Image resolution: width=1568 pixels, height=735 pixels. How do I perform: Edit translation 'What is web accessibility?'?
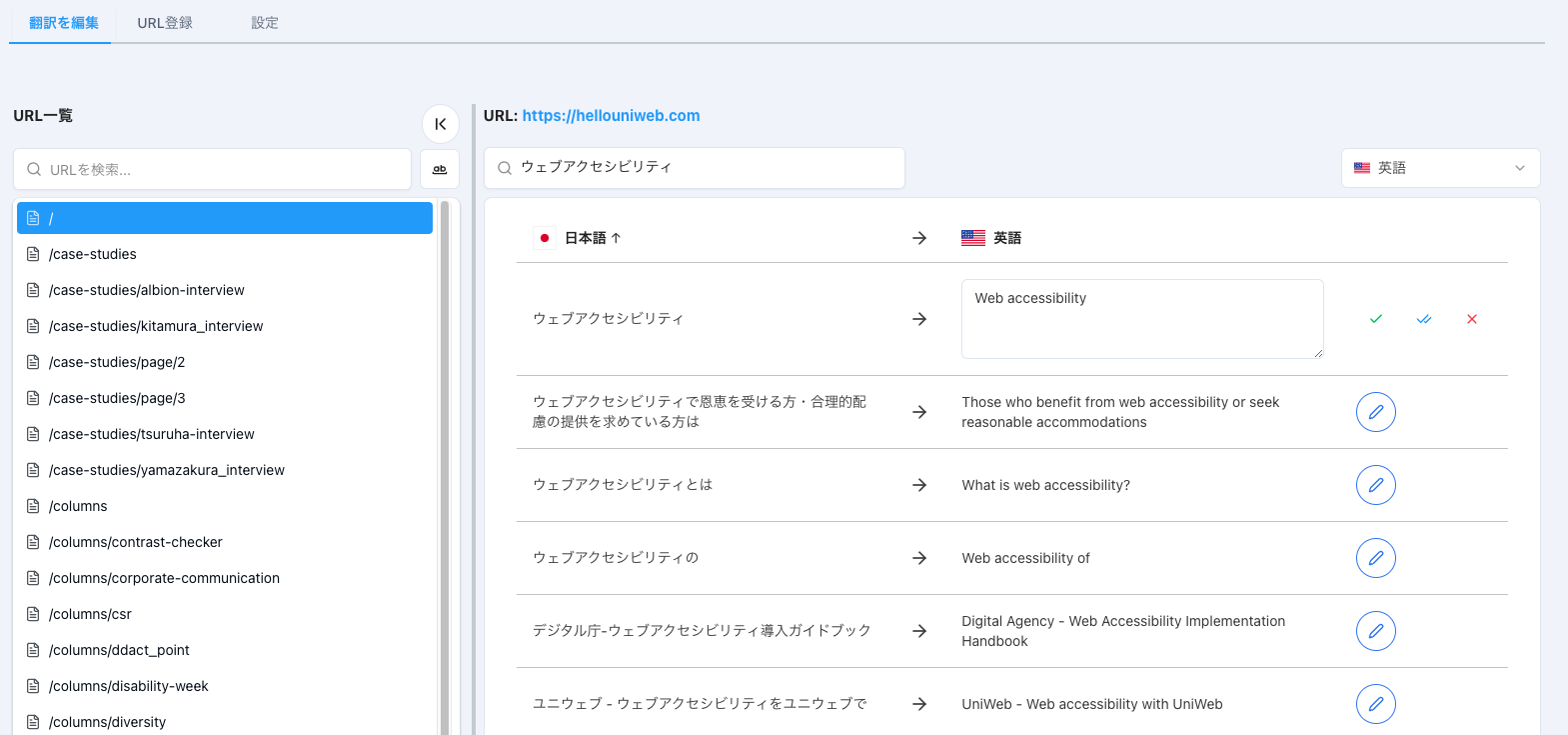(x=1376, y=485)
